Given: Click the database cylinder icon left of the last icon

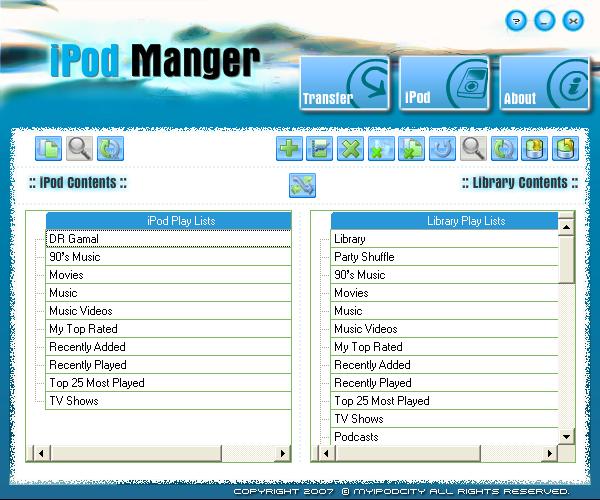Looking at the screenshot, I should coord(535,148).
